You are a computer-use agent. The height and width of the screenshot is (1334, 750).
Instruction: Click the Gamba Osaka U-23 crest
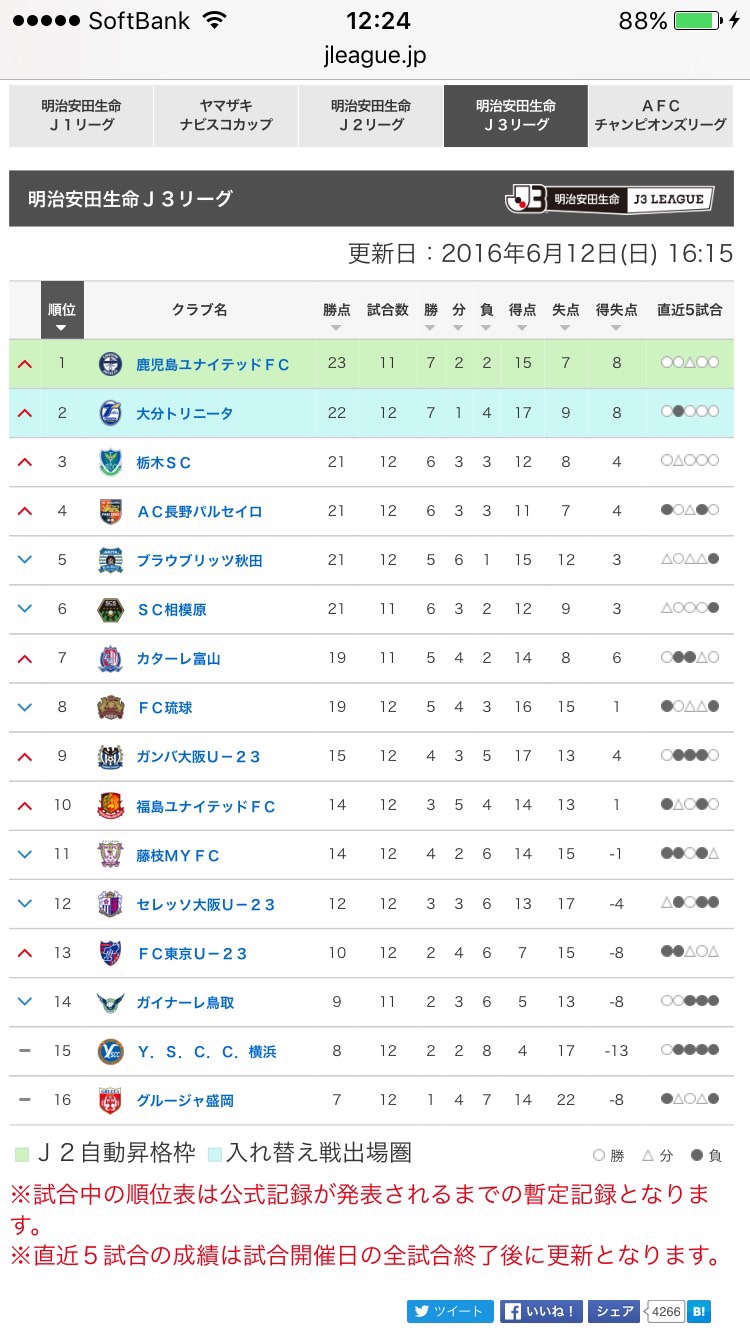(x=110, y=756)
